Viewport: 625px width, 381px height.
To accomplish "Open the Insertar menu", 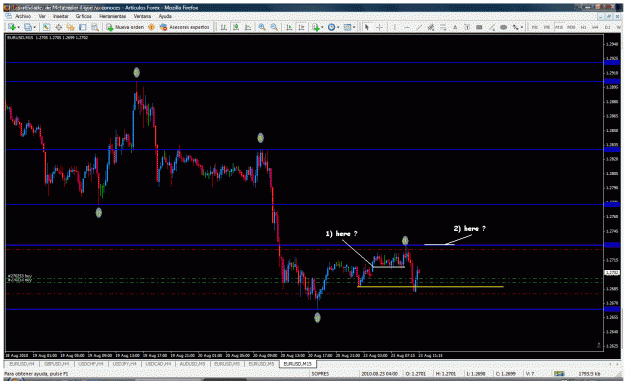I will [x=61, y=16].
